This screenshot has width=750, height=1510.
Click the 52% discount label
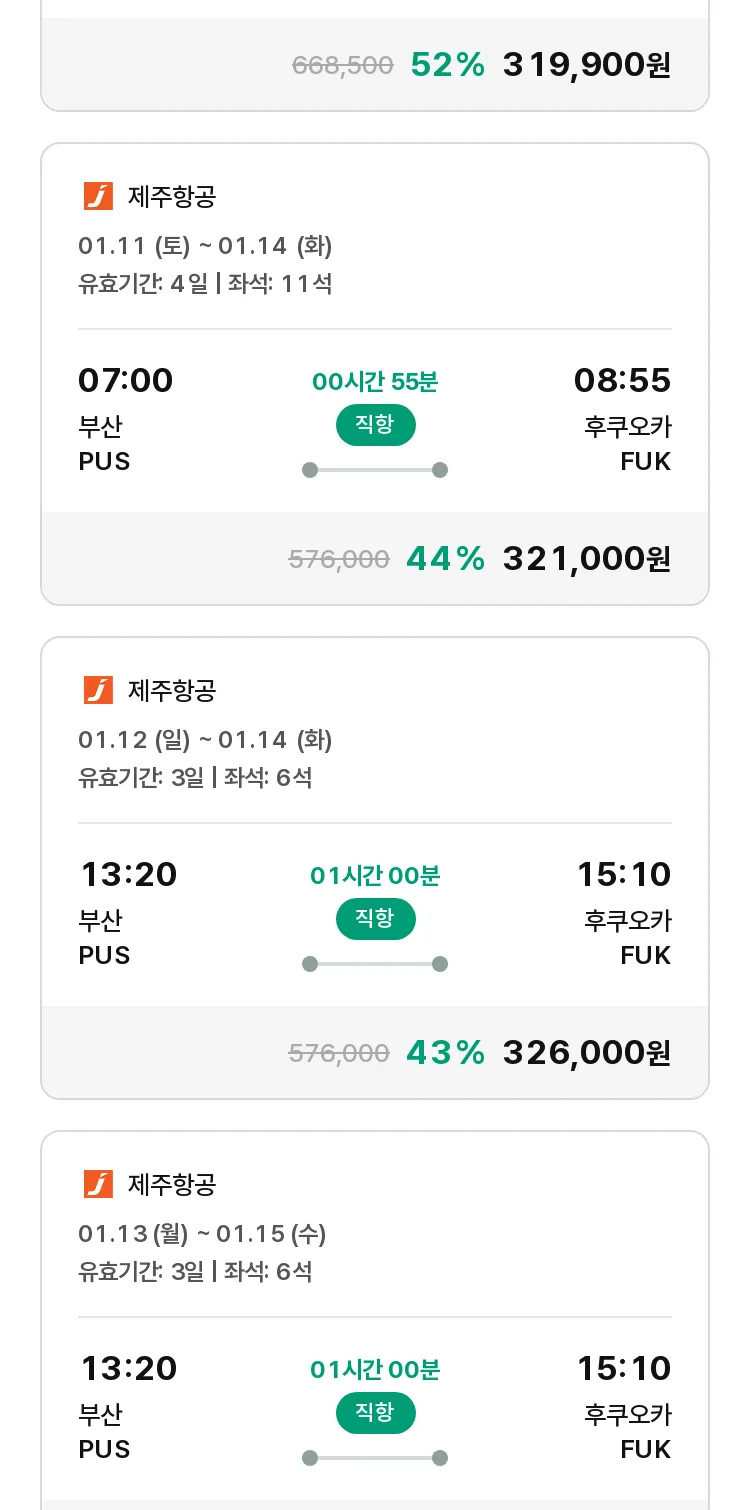pos(447,65)
